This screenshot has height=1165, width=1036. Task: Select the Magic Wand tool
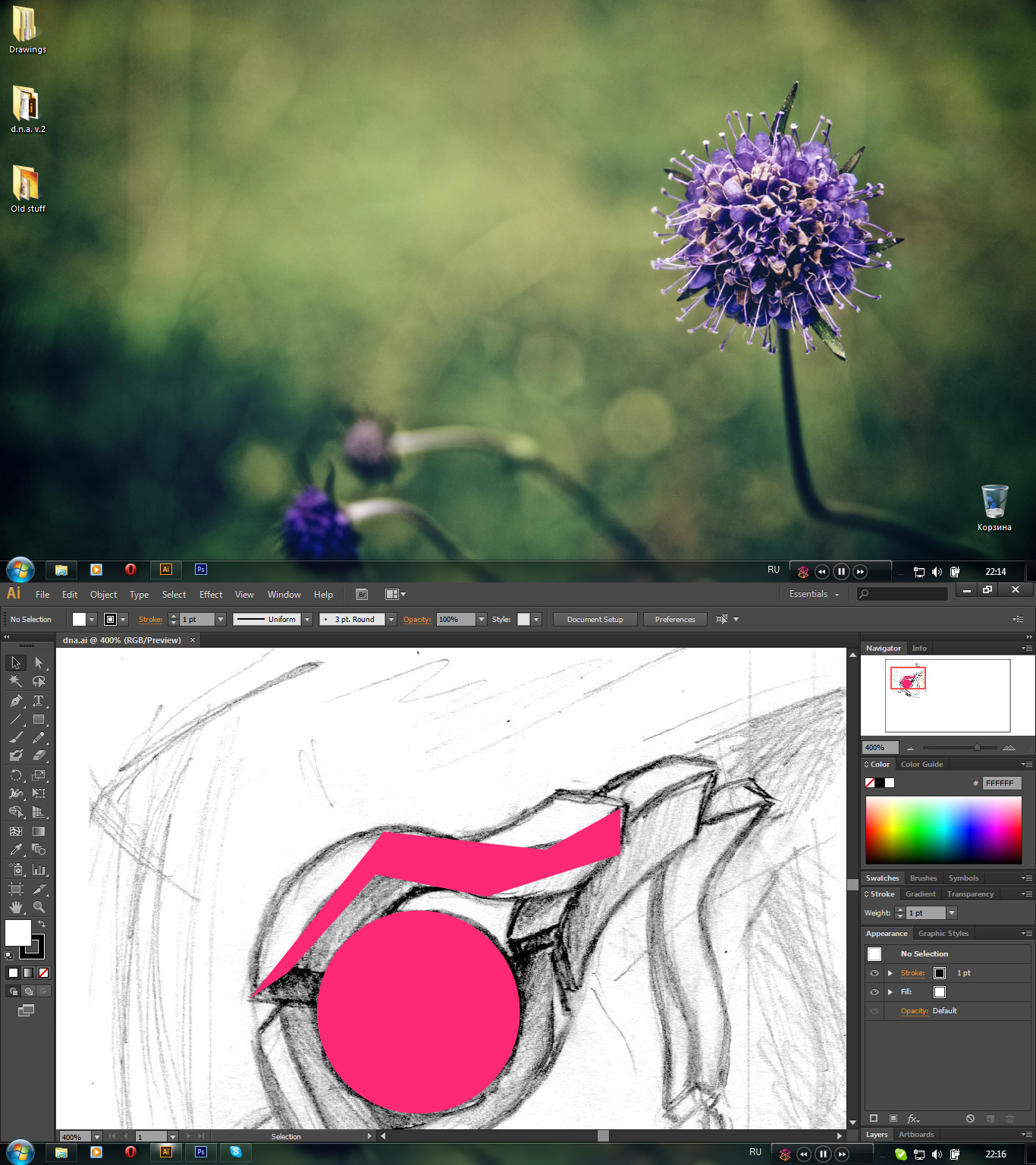15,681
